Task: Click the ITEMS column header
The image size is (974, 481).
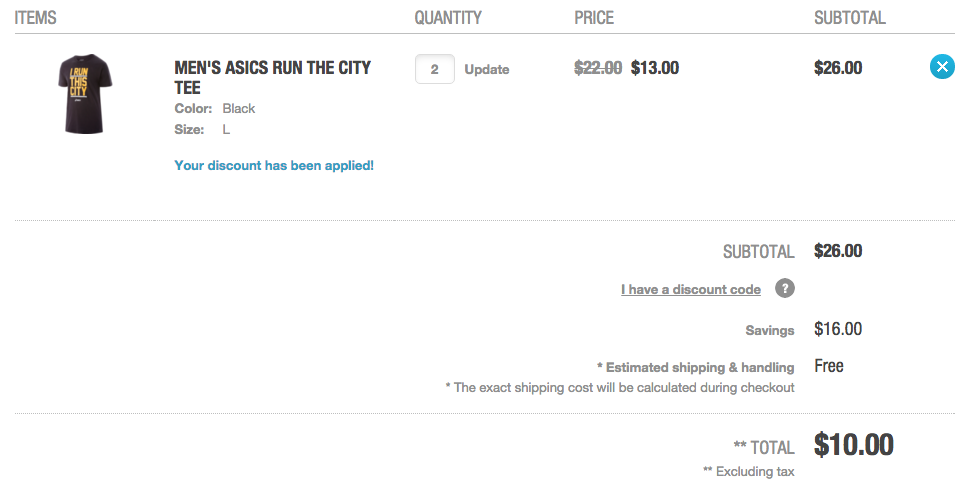Action: pos(35,17)
